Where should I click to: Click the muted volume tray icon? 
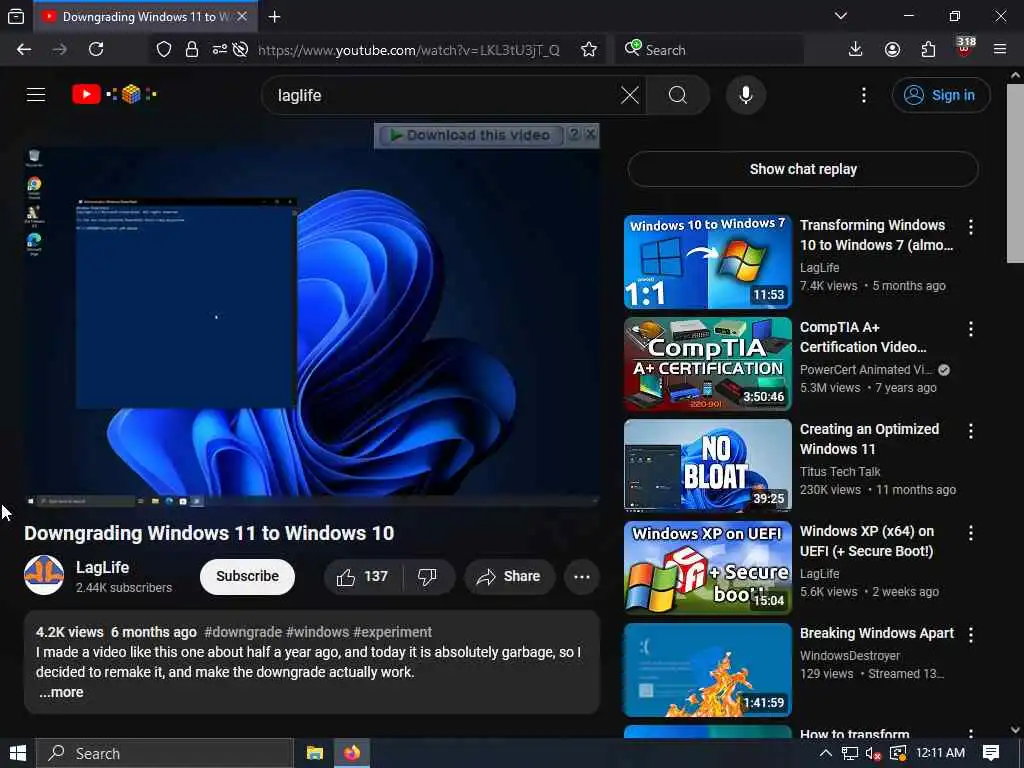click(873, 754)
